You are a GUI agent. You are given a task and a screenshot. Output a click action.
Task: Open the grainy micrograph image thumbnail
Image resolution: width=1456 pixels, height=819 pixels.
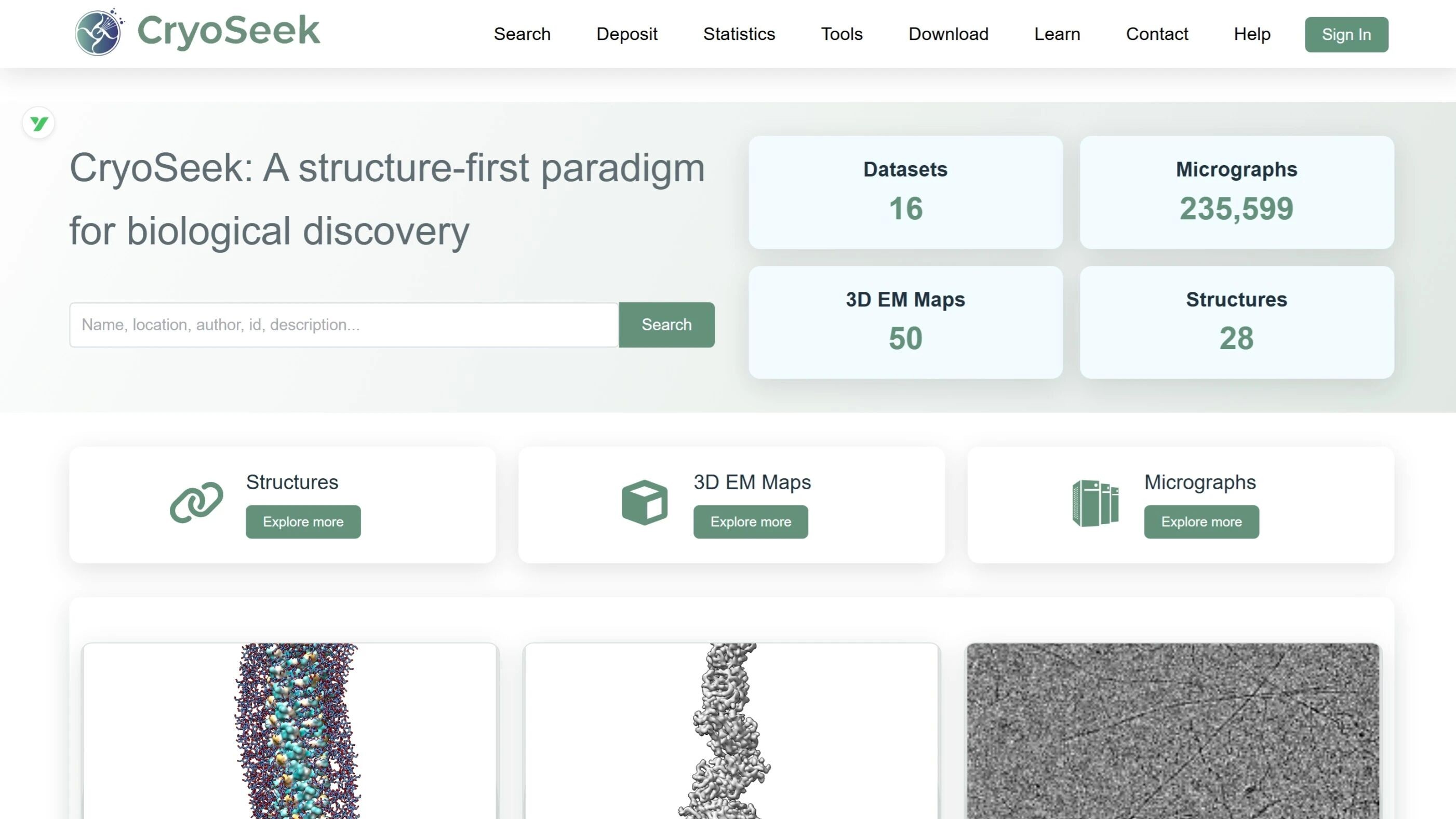(x=1173, y=730)
